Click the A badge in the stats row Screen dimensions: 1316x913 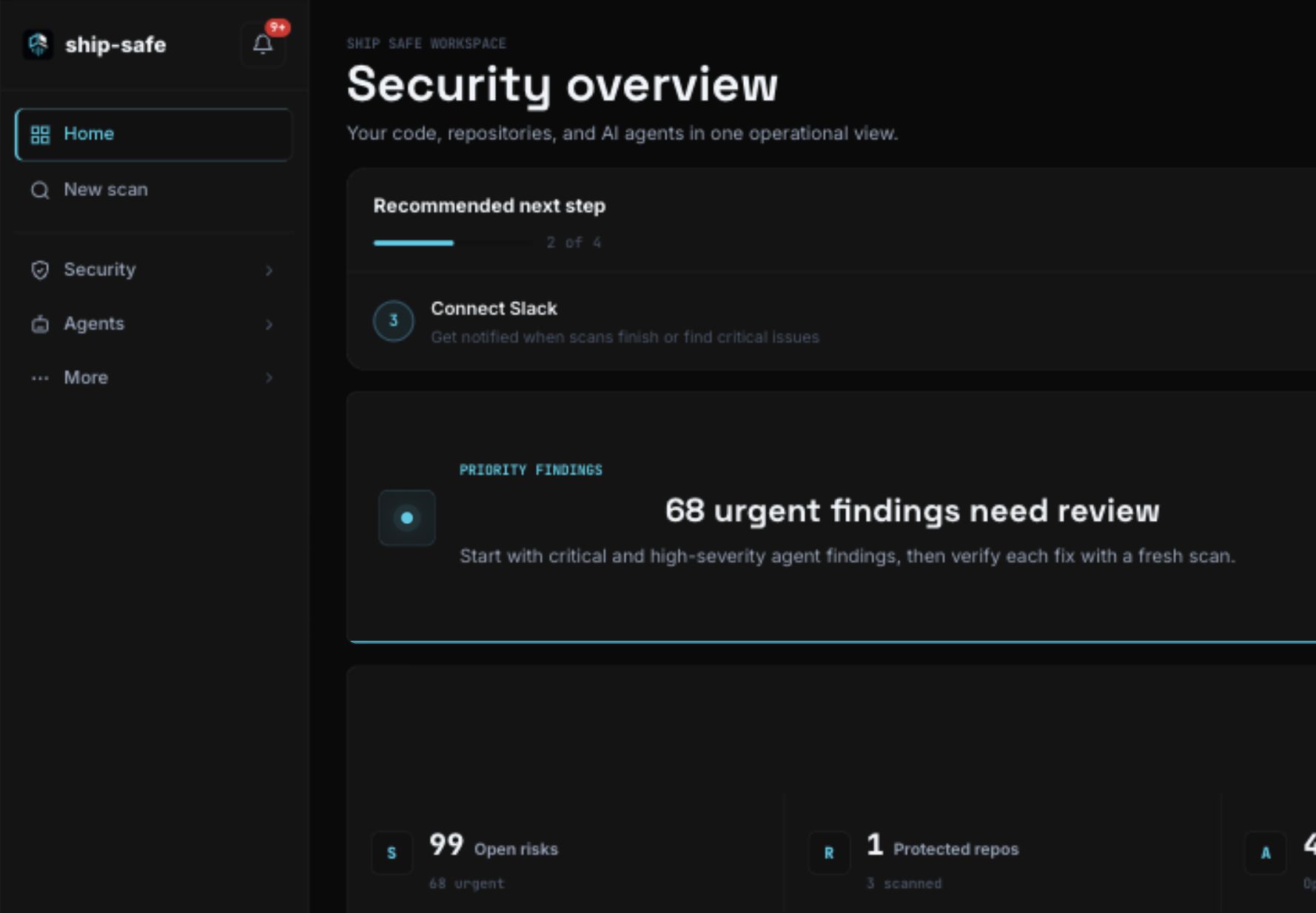1266,852
